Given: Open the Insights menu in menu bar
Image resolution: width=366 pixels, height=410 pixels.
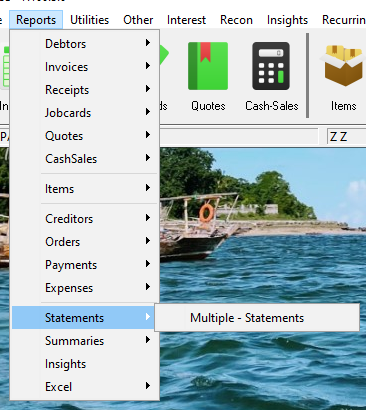Looking at the screenshot, I should [x=287, y=20].
